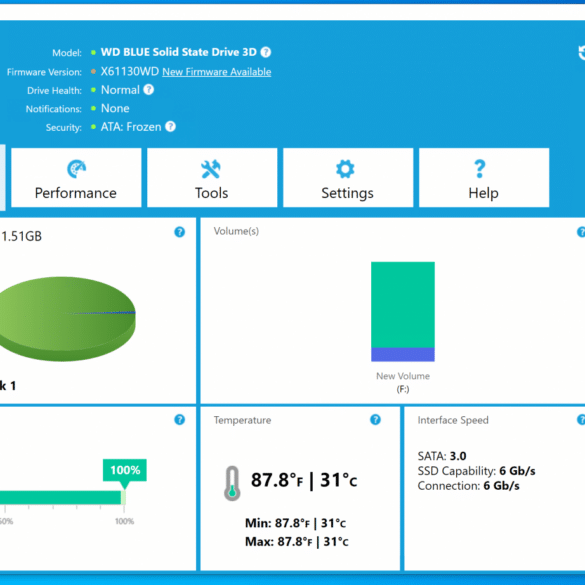Click the New Firmware Available link
The width and height of the screenshot is (585, 585).
tap(217, 72)
